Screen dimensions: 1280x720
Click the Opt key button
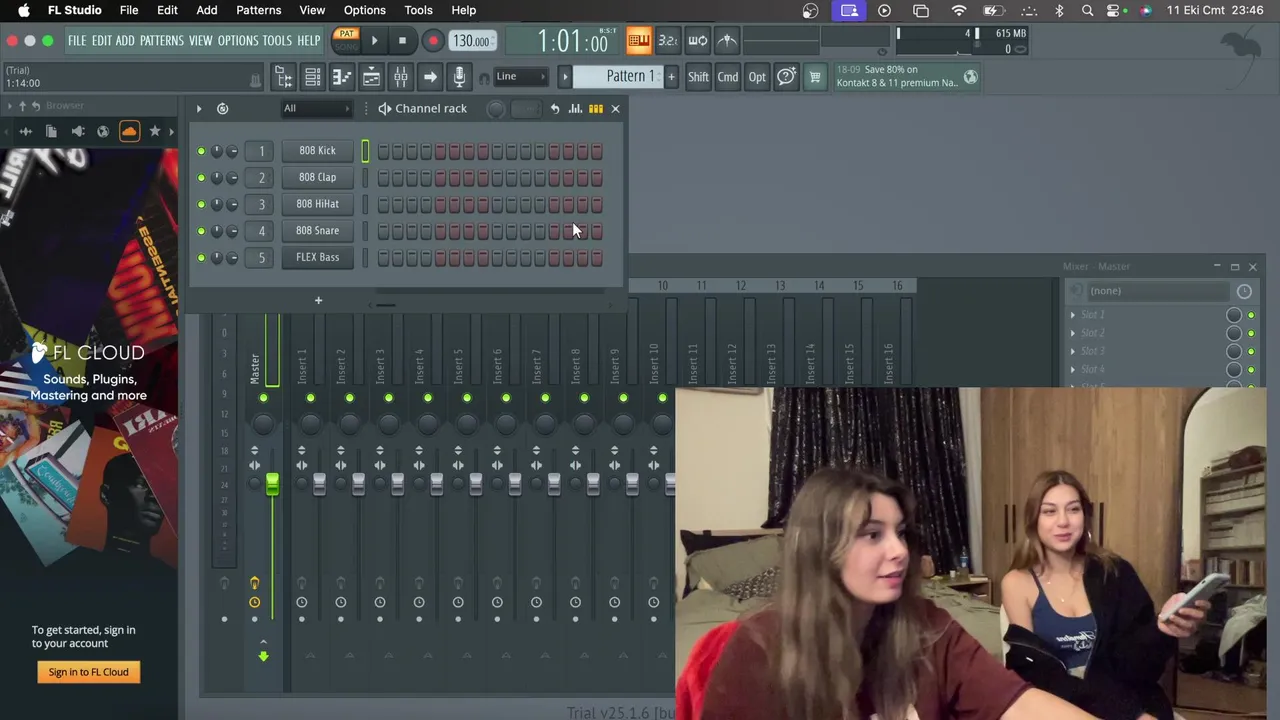tap(757, 77)
